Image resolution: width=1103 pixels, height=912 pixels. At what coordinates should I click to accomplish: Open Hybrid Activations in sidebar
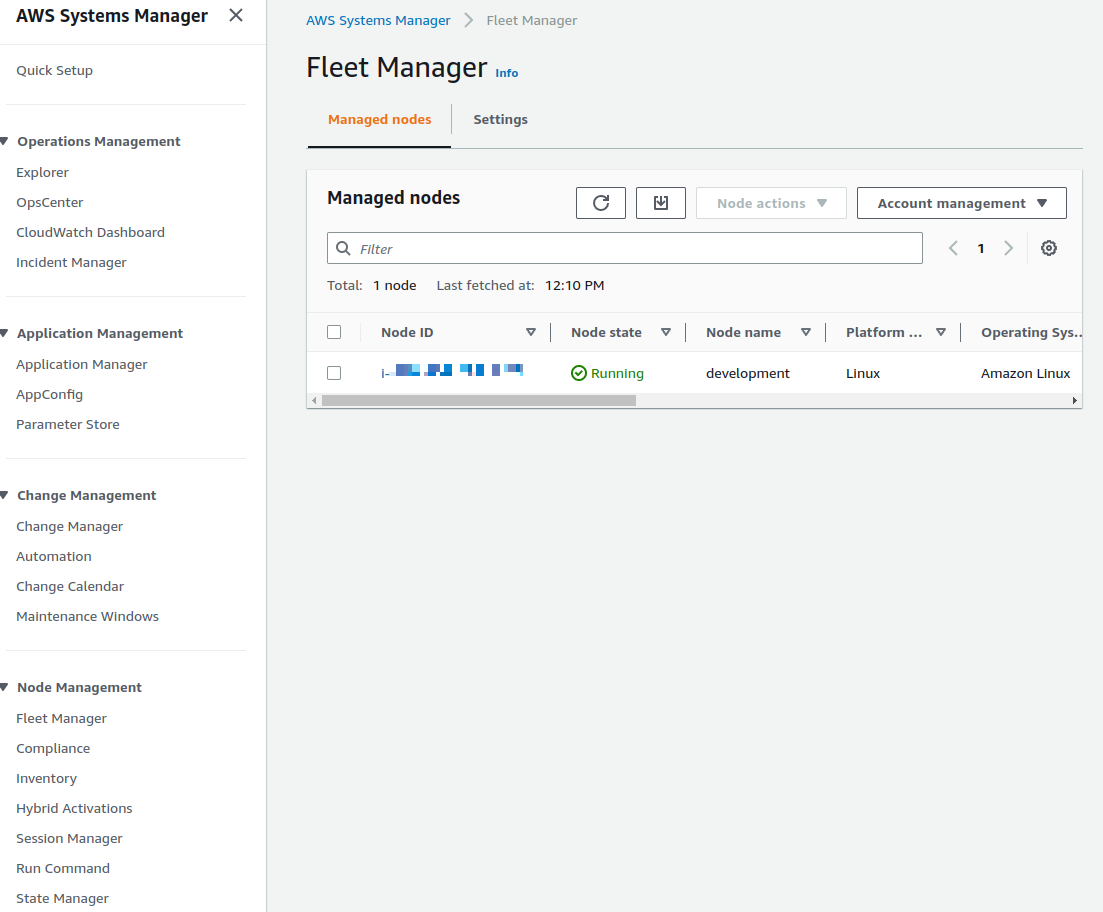(74, 809)
